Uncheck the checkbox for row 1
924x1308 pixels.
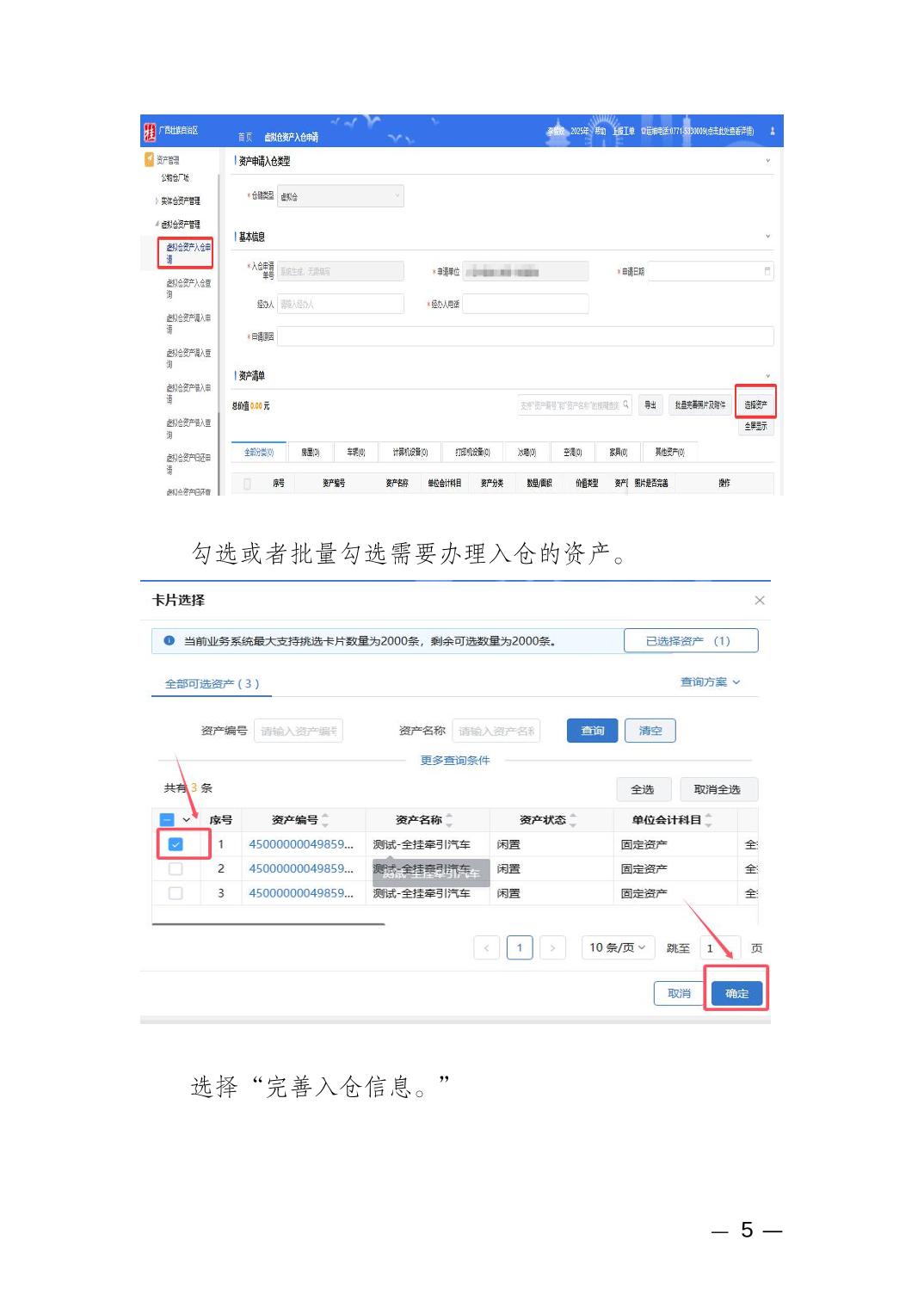point(176,844)
